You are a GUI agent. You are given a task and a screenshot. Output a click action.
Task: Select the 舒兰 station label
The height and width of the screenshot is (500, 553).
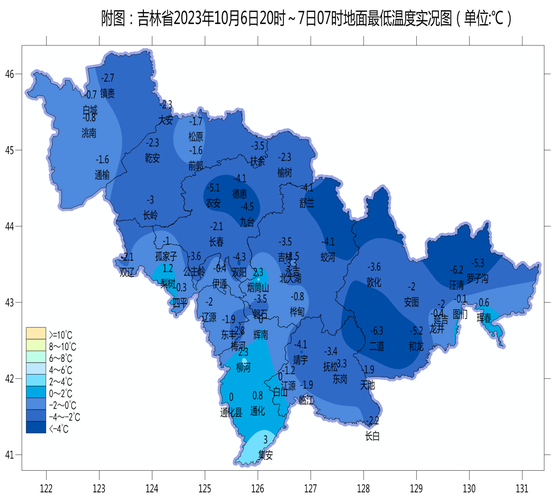point(306,203)
